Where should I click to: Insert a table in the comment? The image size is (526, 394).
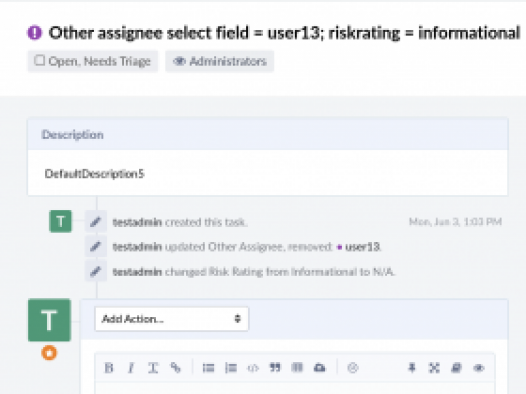point(297,368)
